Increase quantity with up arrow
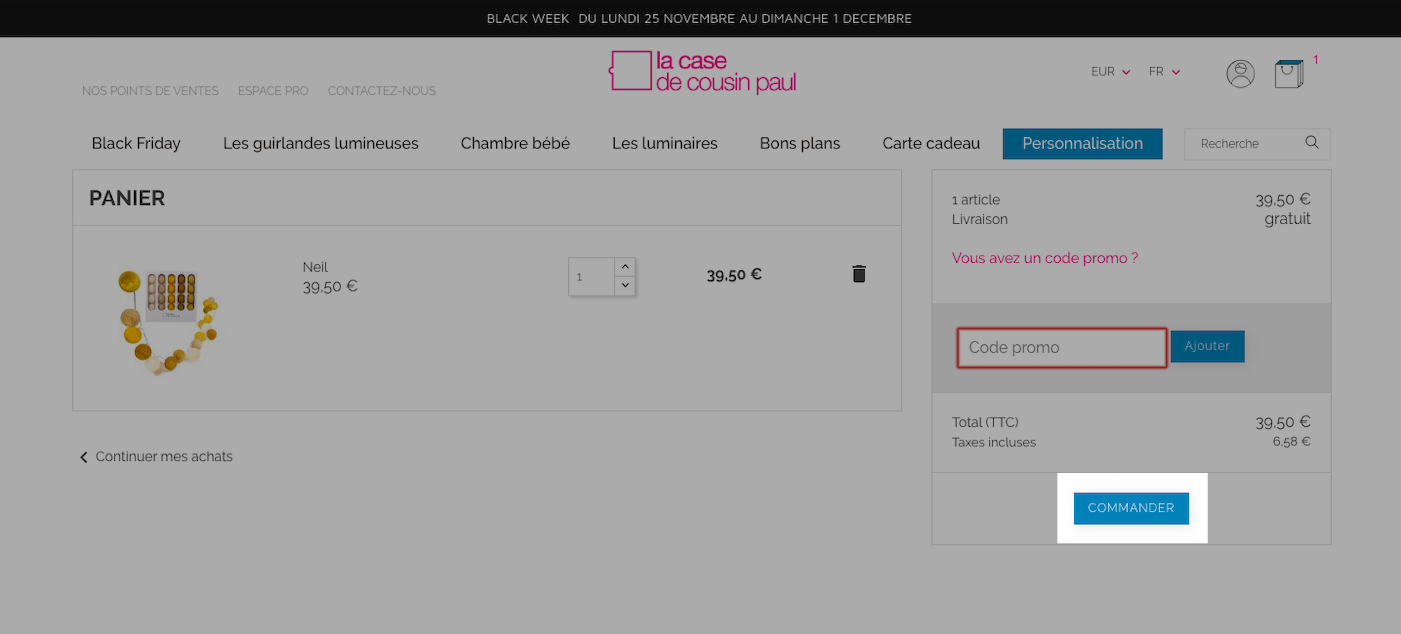 click(x=625, y=266)
